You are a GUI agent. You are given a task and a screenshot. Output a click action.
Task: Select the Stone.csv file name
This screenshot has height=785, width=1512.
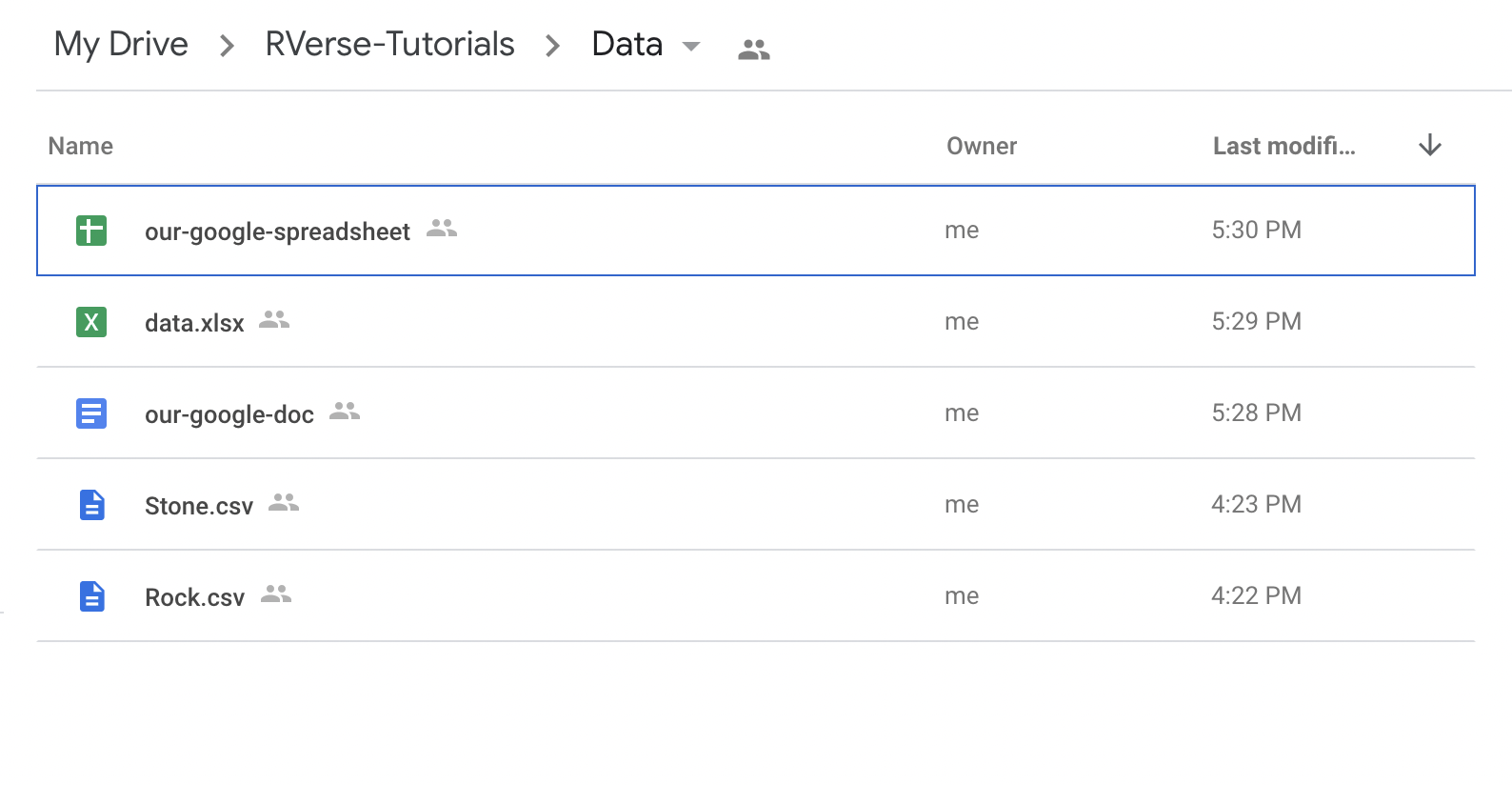point(199,506)
